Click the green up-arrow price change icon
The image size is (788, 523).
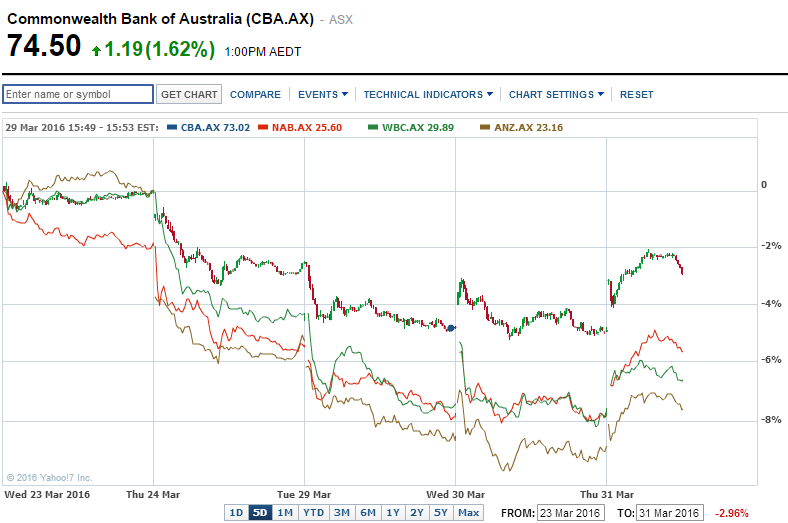coord(96,51)
